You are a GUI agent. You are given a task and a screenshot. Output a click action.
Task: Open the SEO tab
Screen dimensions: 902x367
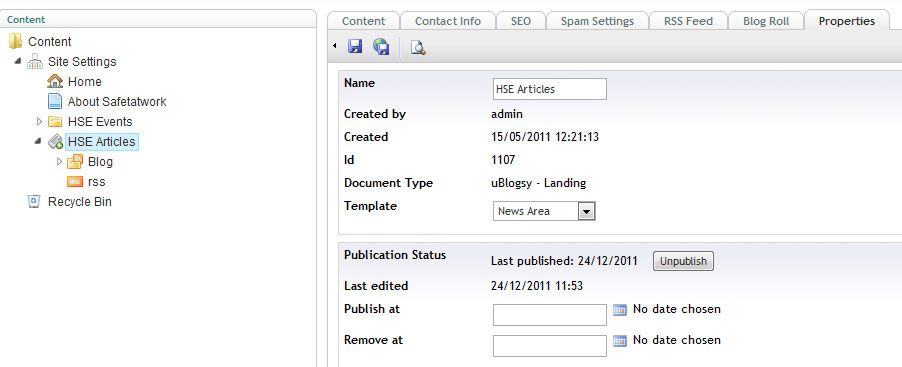pos(521,21)
